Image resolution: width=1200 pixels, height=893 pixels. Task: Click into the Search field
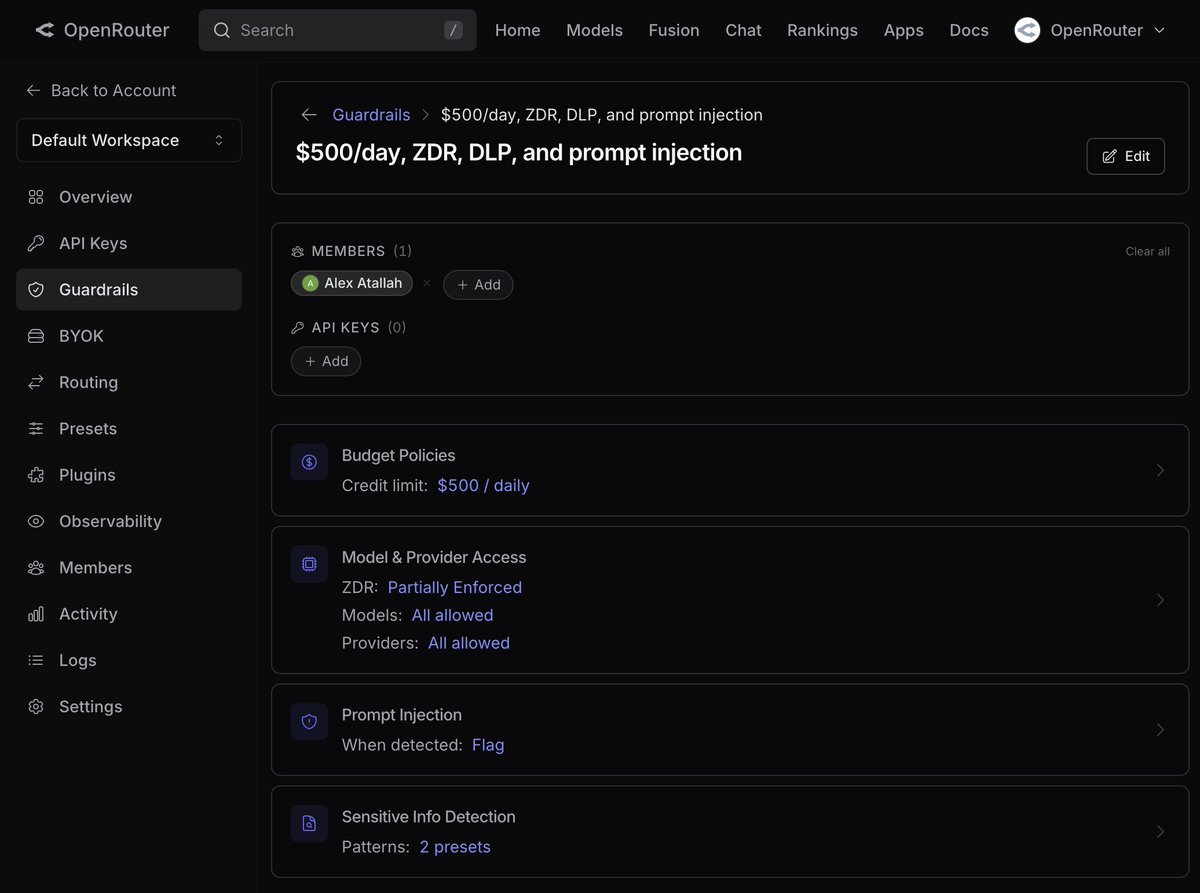coord(337,30)
